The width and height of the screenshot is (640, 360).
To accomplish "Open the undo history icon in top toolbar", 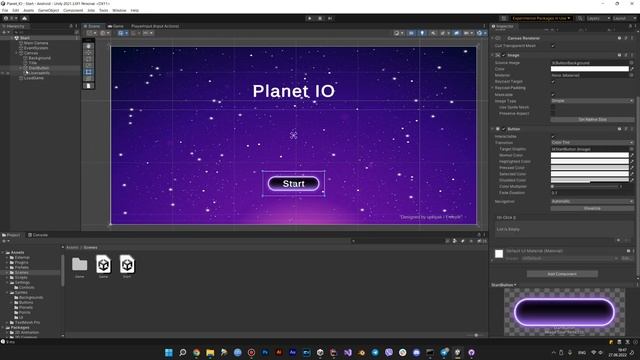I will [x=504, y=18].
